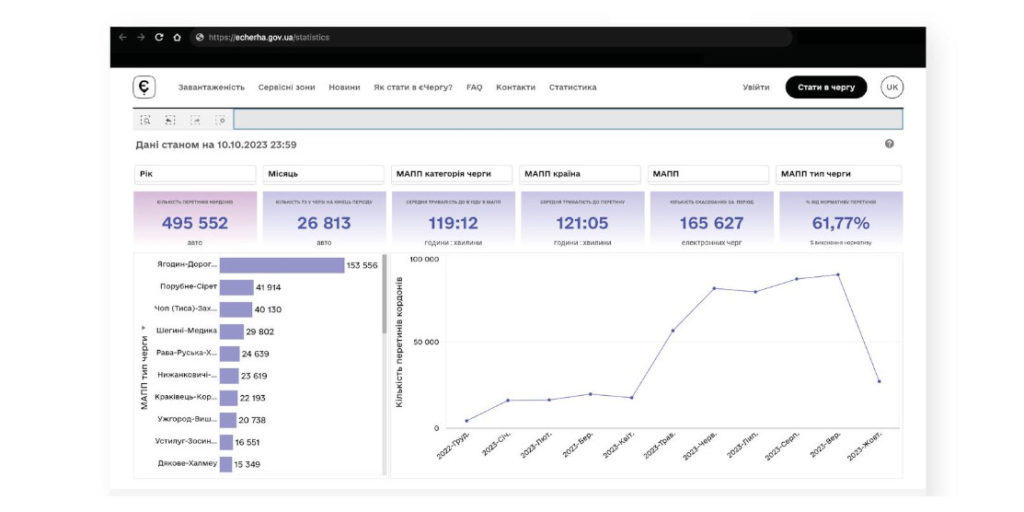This screenshot has width=1024, height=512.
Task: Open the МАПП категорія черги filter
Action: [453, 174]
